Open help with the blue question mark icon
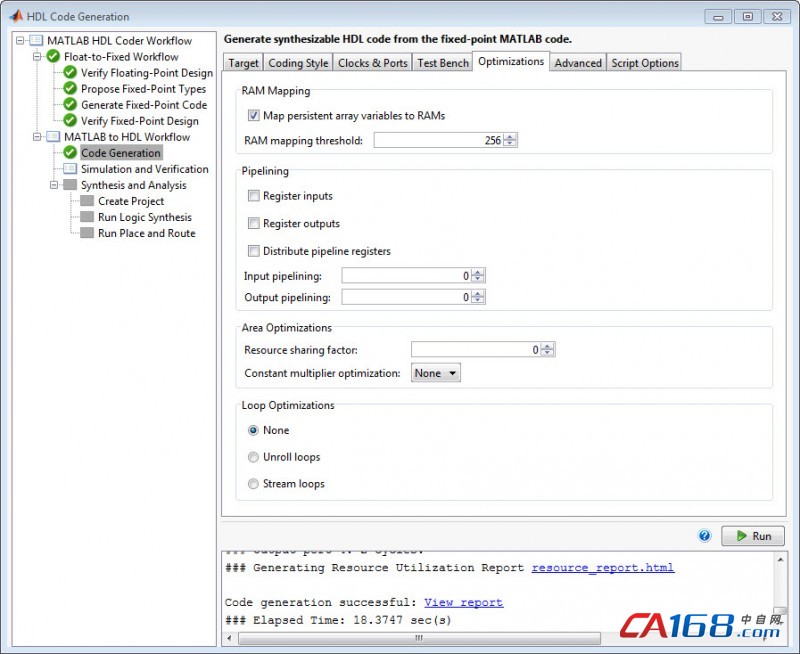 705,536
